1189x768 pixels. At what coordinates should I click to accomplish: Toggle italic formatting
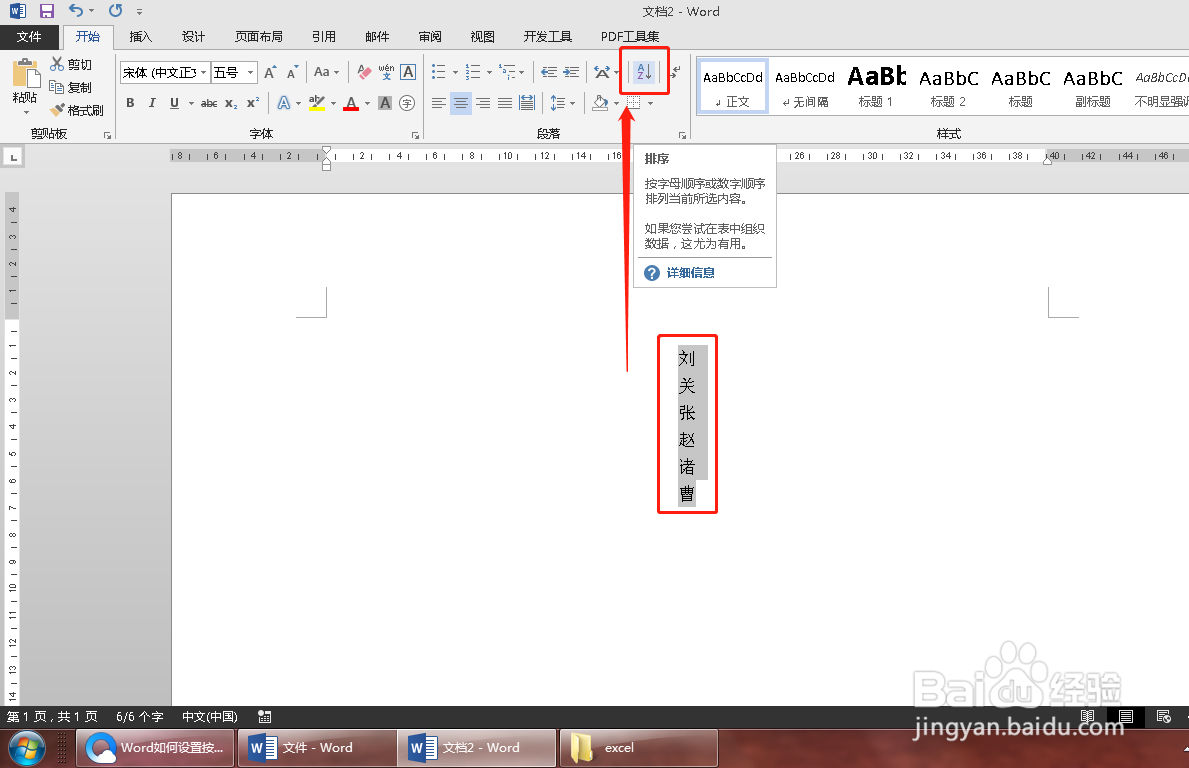[152, 102]
